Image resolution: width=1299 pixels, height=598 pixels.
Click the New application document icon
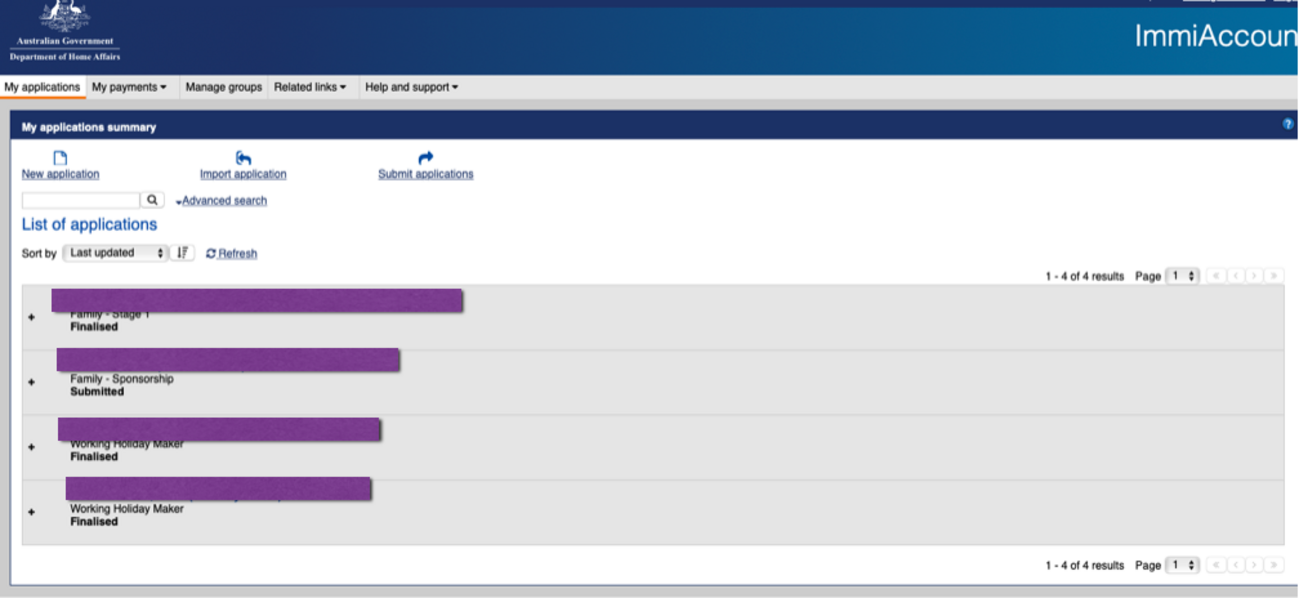click(x=60, y=158)
